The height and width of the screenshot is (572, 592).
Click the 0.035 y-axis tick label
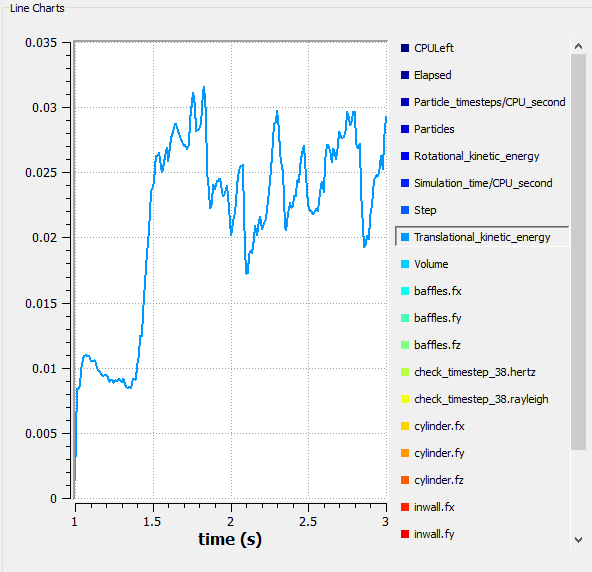pos(41,43)
